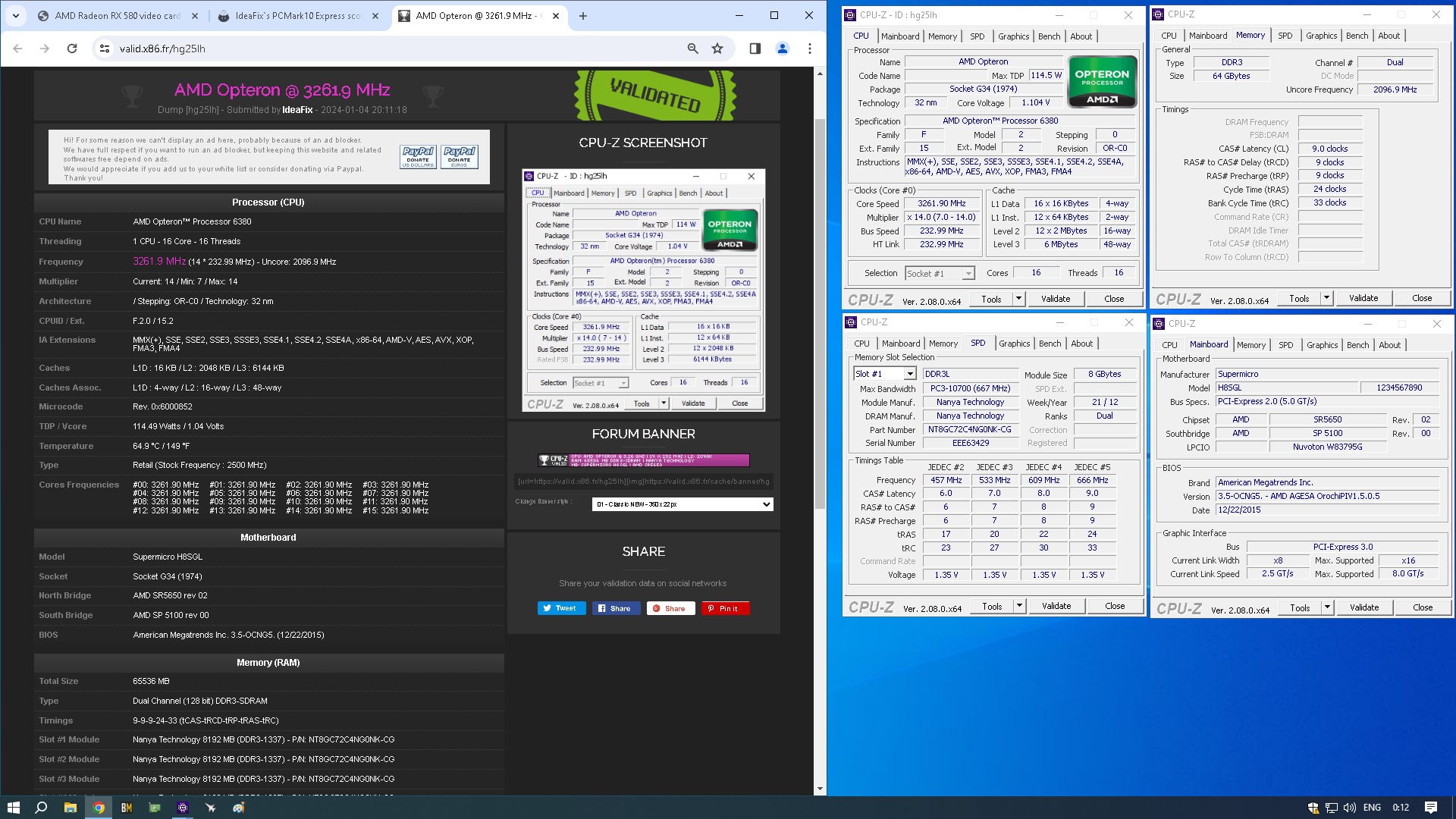This screenshot has height=819, width=1456.
Task: Click Tools button in the SPD CPU-Z window
Action: click(992, 606)
